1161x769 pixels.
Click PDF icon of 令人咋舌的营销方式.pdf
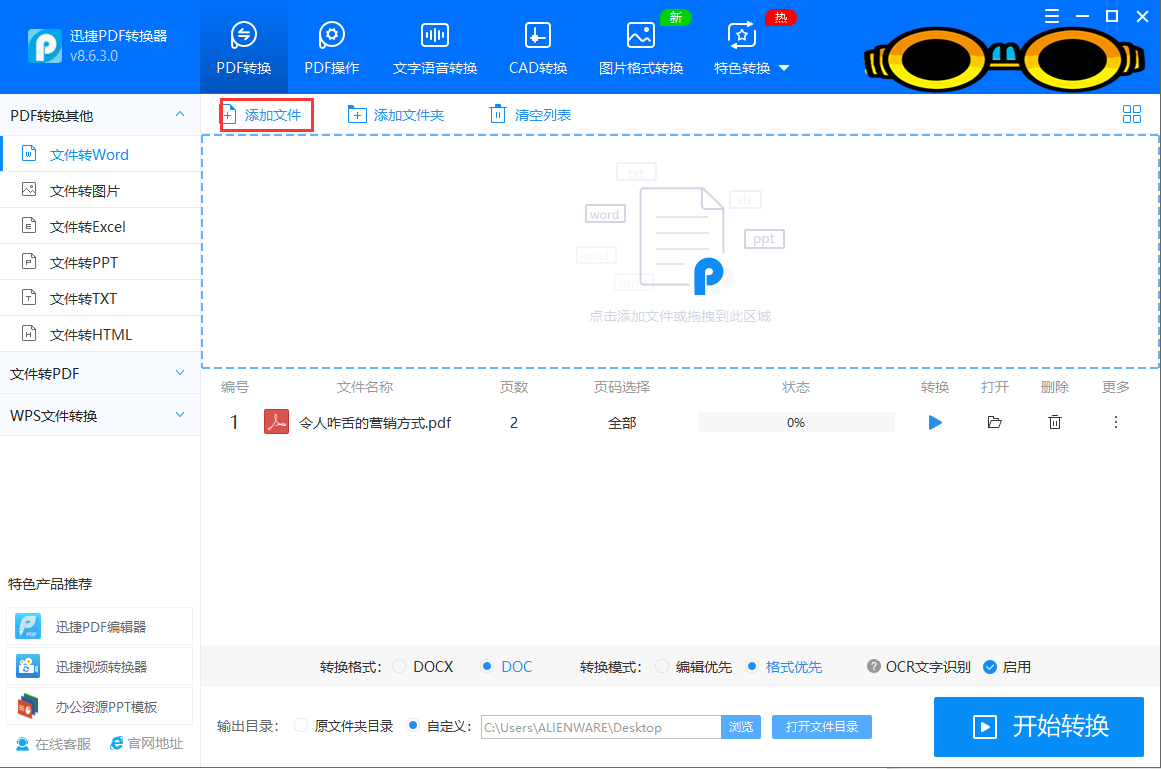276,422
